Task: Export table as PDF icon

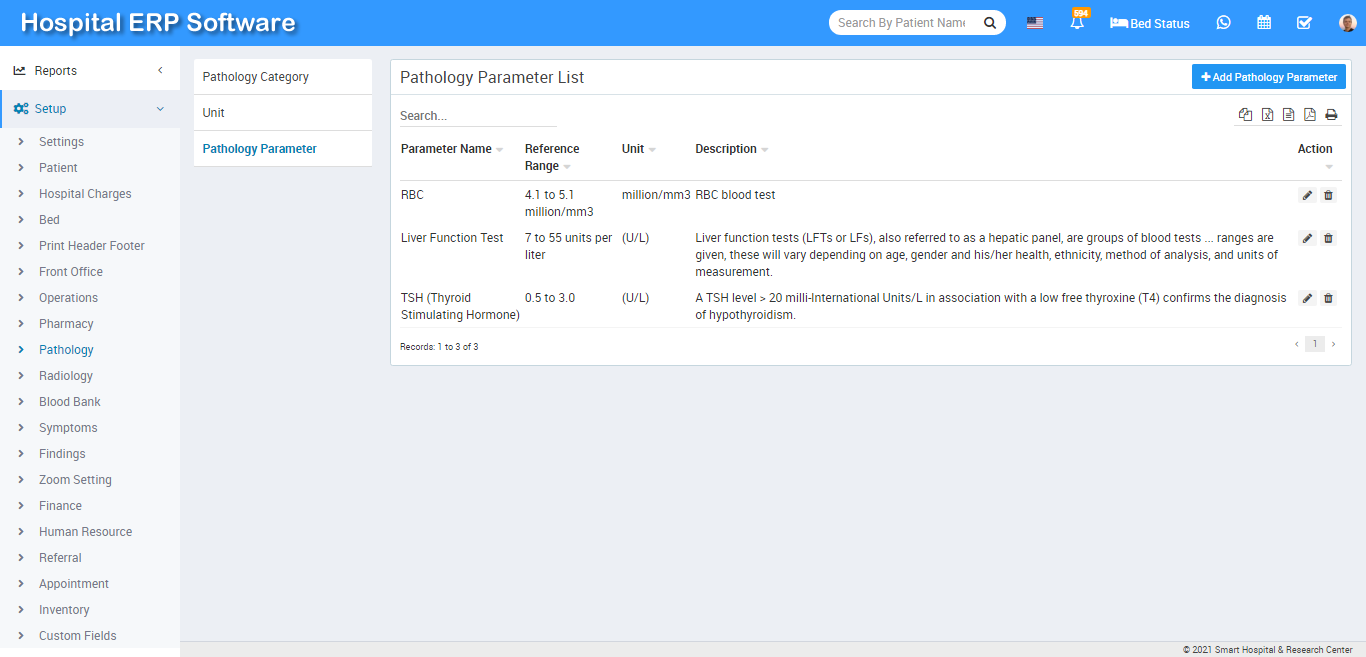Action: click(x=1309, y=115)
